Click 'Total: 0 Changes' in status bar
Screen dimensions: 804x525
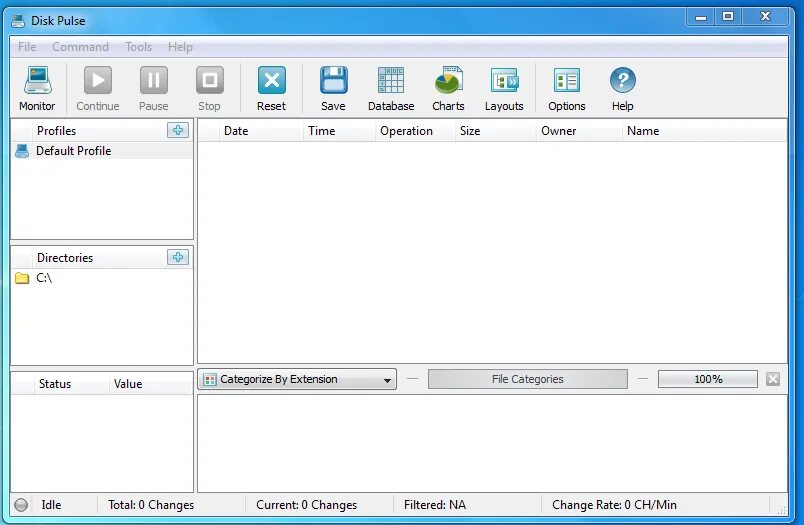(x=151, y=505)
